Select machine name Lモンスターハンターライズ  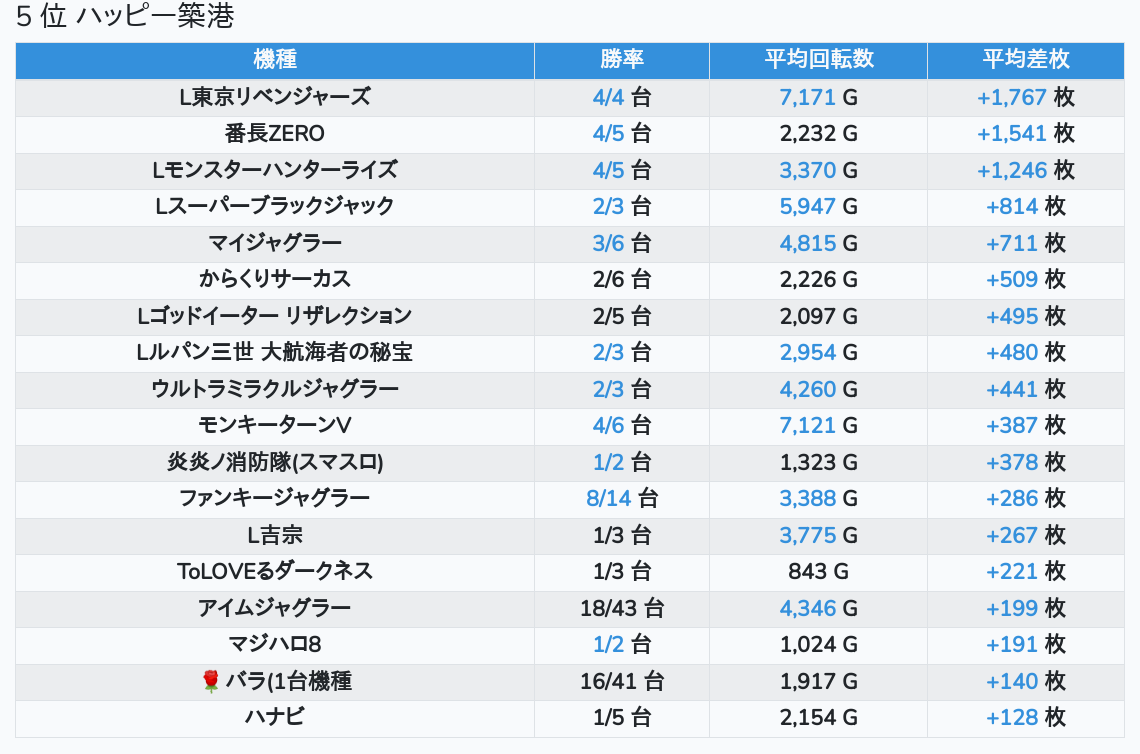275,170
